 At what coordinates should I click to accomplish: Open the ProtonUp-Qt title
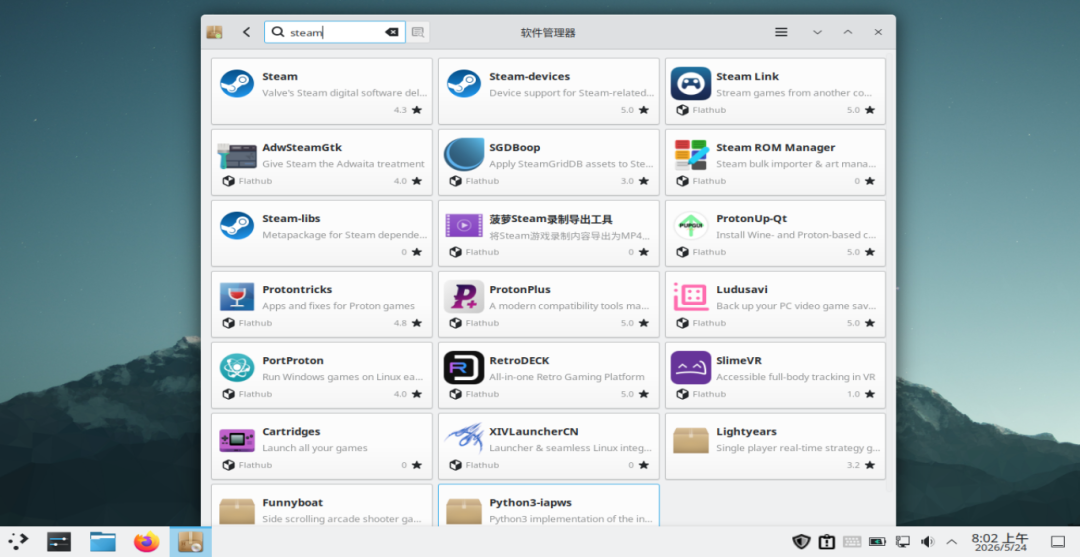(x=751, y=218)
